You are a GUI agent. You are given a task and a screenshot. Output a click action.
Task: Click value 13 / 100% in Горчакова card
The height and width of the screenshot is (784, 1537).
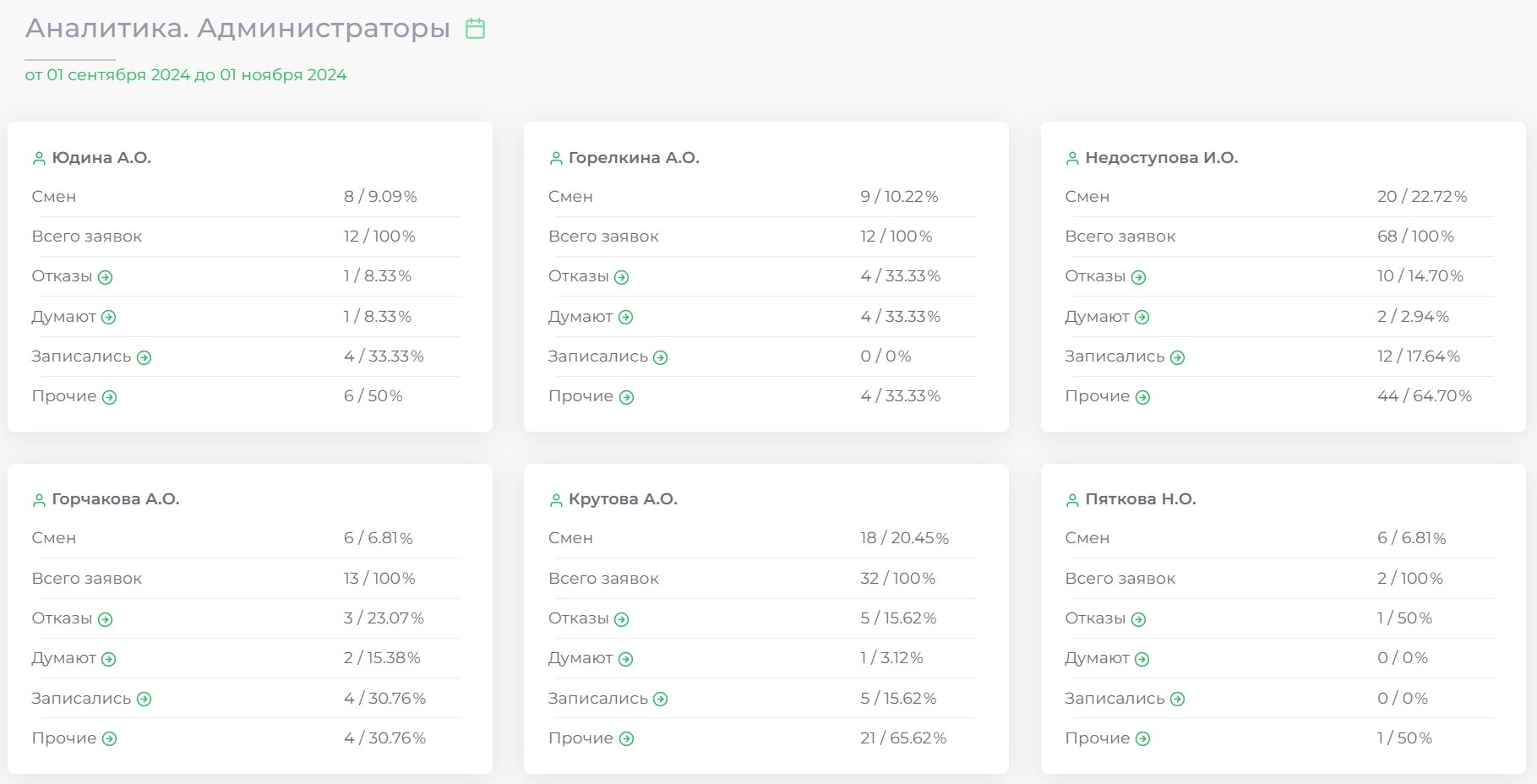point(379,579)
